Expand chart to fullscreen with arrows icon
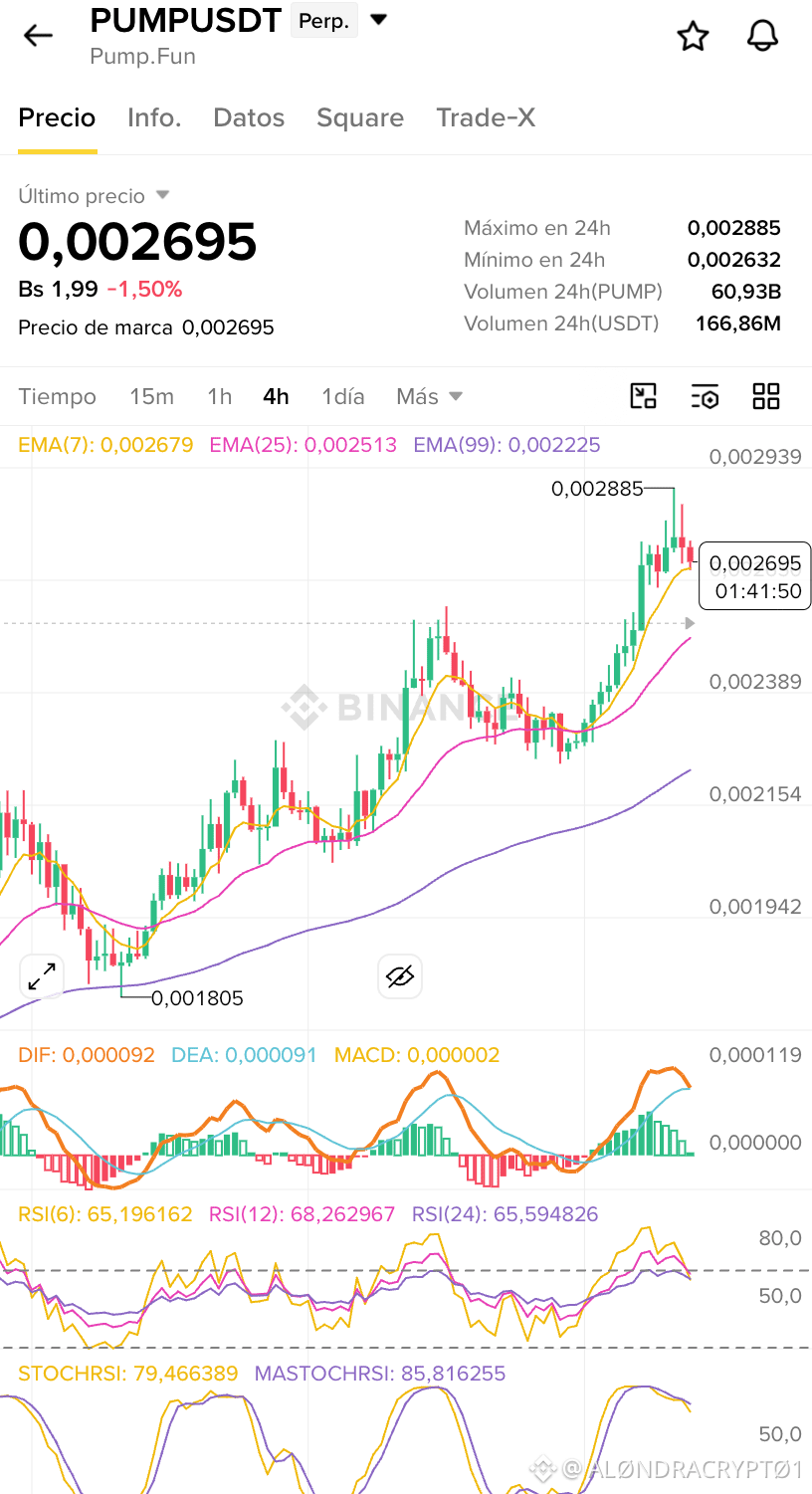Image resolution: width=812 pixels, height=1494 pixels. pos(42,976)
